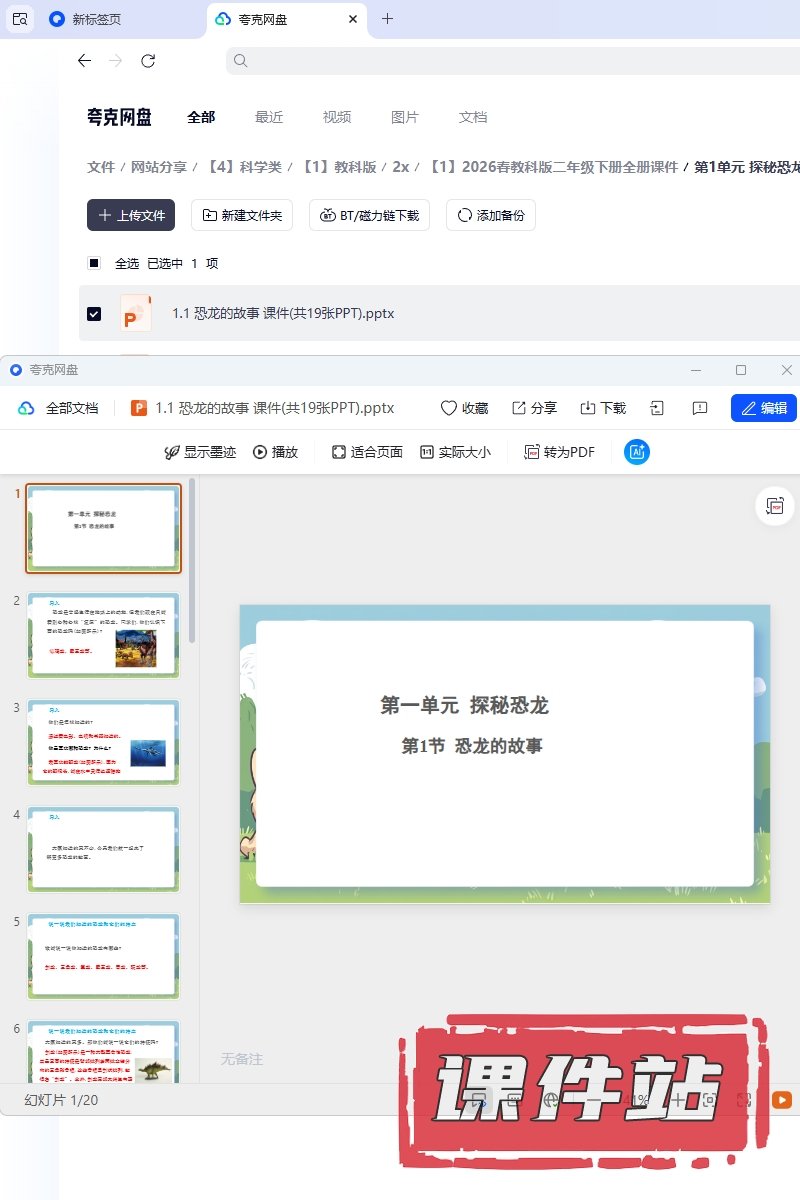
Task: Uncheck the 恐龙的故事 pptx file checkbox
Action: point(94,314)
